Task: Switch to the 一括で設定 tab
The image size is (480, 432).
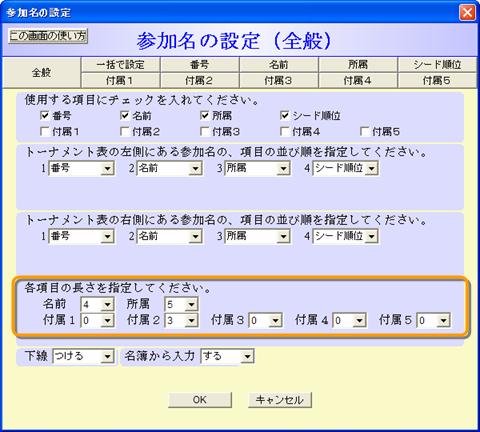Action: (x=120, y=64)
